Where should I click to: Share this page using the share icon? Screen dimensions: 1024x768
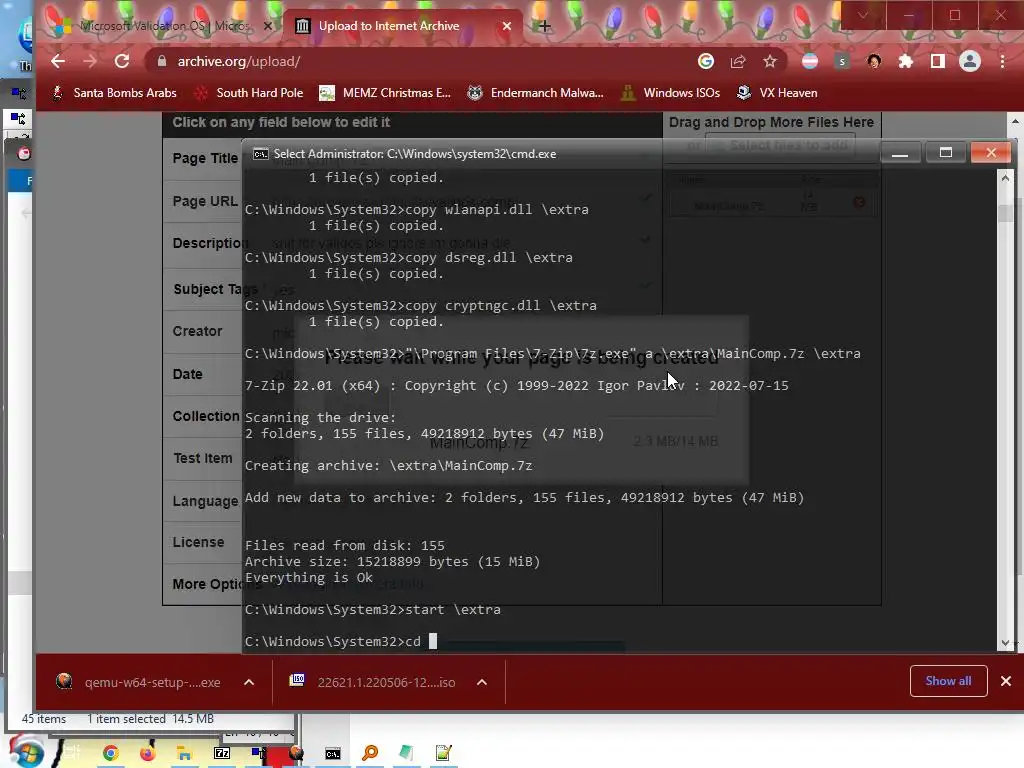738,61
